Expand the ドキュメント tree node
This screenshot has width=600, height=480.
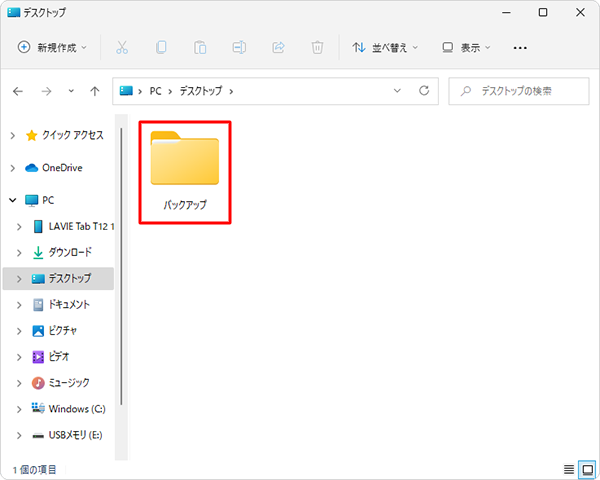click(x=19, y=305)
